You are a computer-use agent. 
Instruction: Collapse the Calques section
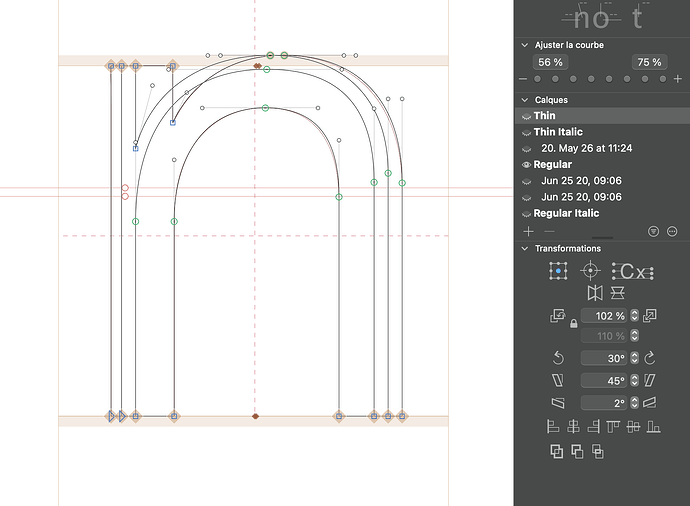525,100
